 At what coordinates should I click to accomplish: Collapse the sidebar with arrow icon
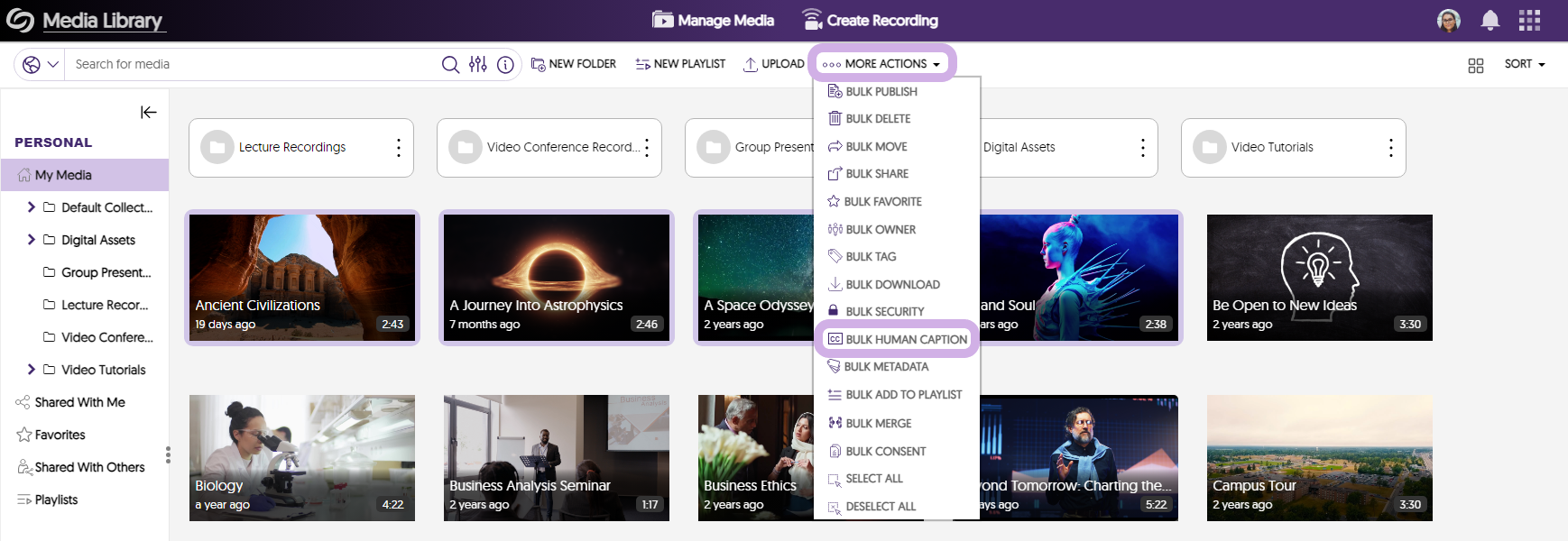[x=149, y=112]
